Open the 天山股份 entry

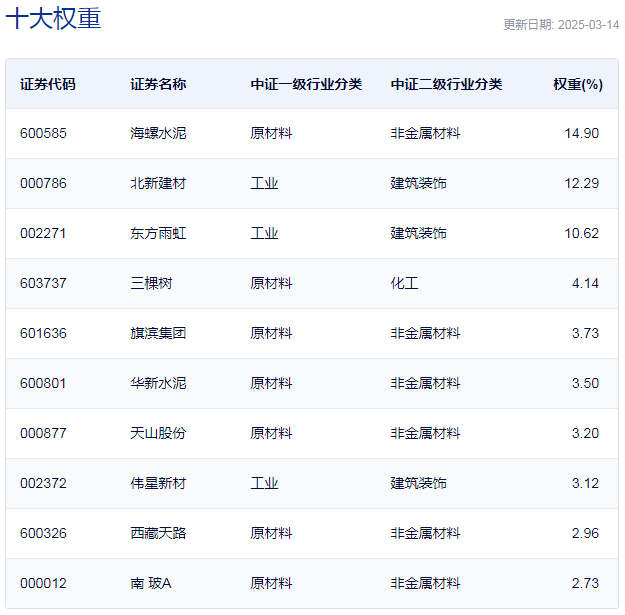tap(158, 433)
